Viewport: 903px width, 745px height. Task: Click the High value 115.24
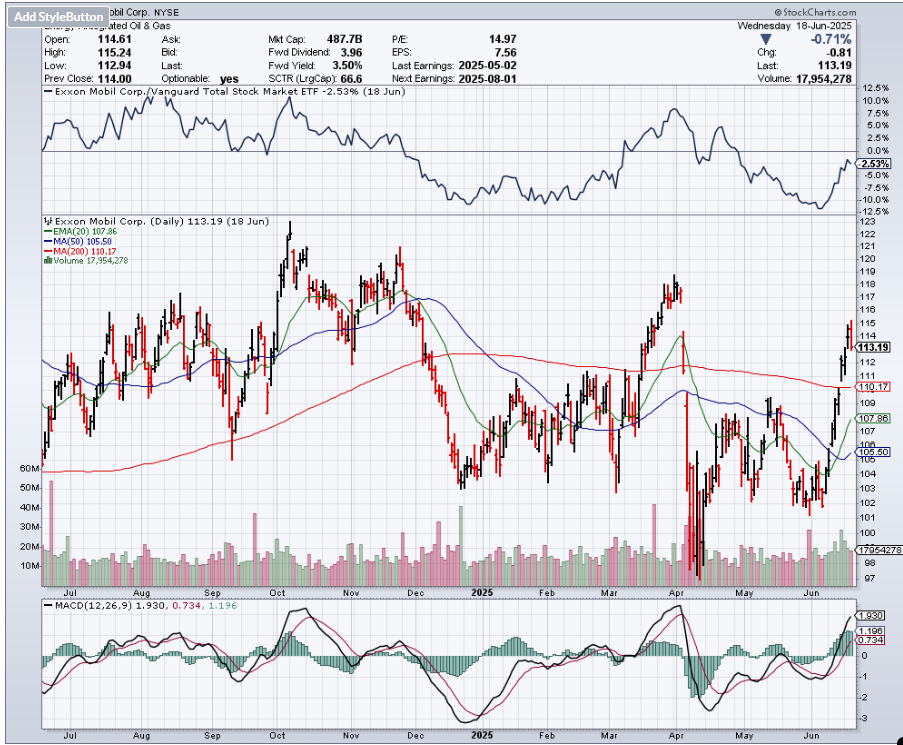click(114, 52)
